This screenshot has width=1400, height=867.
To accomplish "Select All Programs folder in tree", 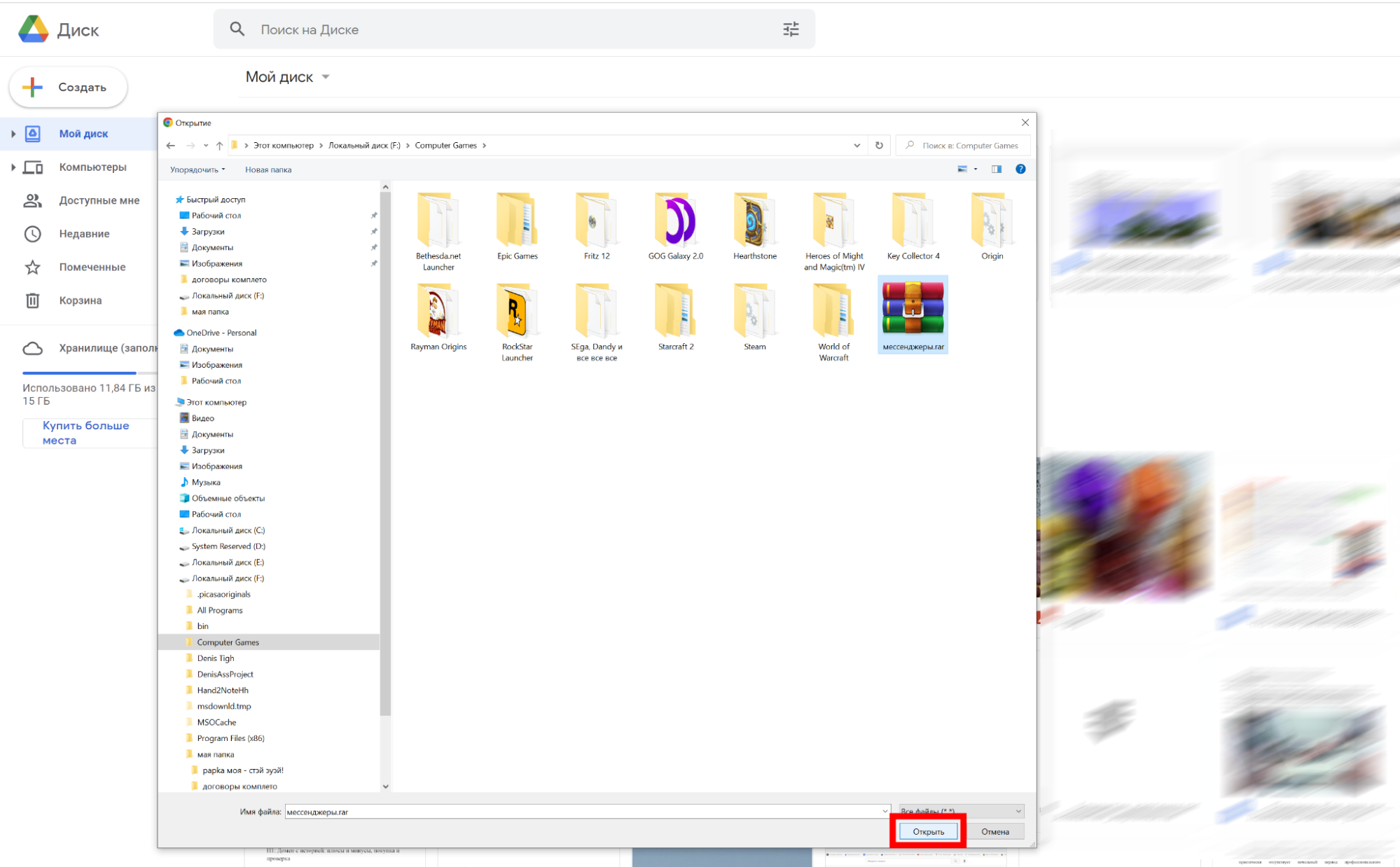I will pos(220,610).
